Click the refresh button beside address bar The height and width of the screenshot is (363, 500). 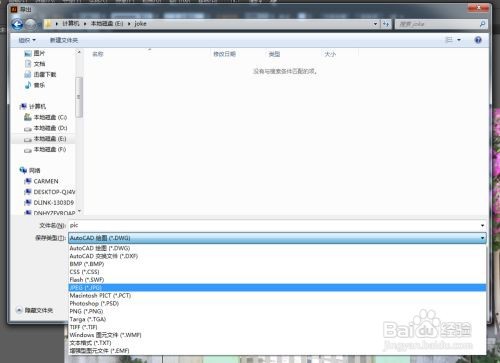pos(386,24)
